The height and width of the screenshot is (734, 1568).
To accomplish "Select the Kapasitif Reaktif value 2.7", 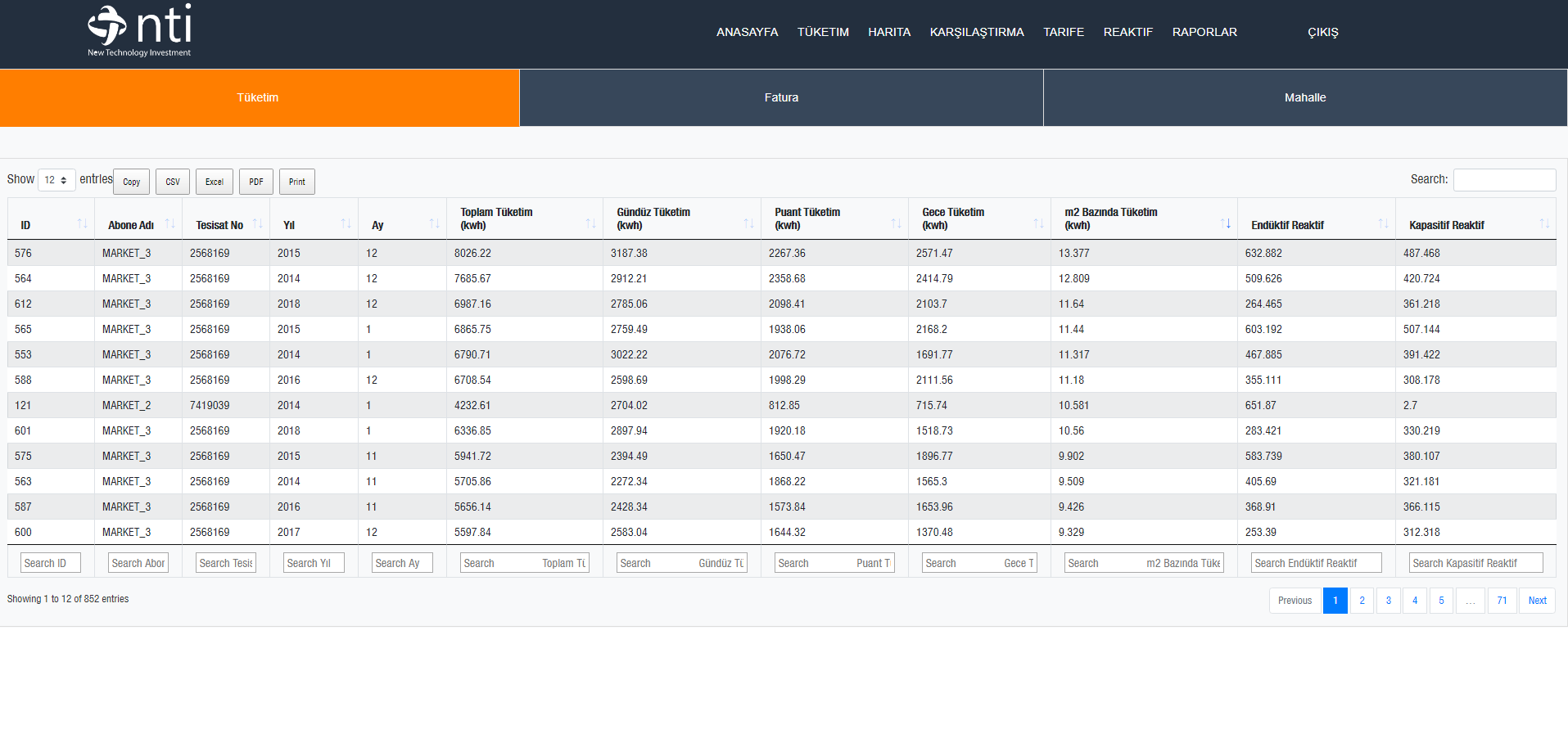I will pos(1409,405).
